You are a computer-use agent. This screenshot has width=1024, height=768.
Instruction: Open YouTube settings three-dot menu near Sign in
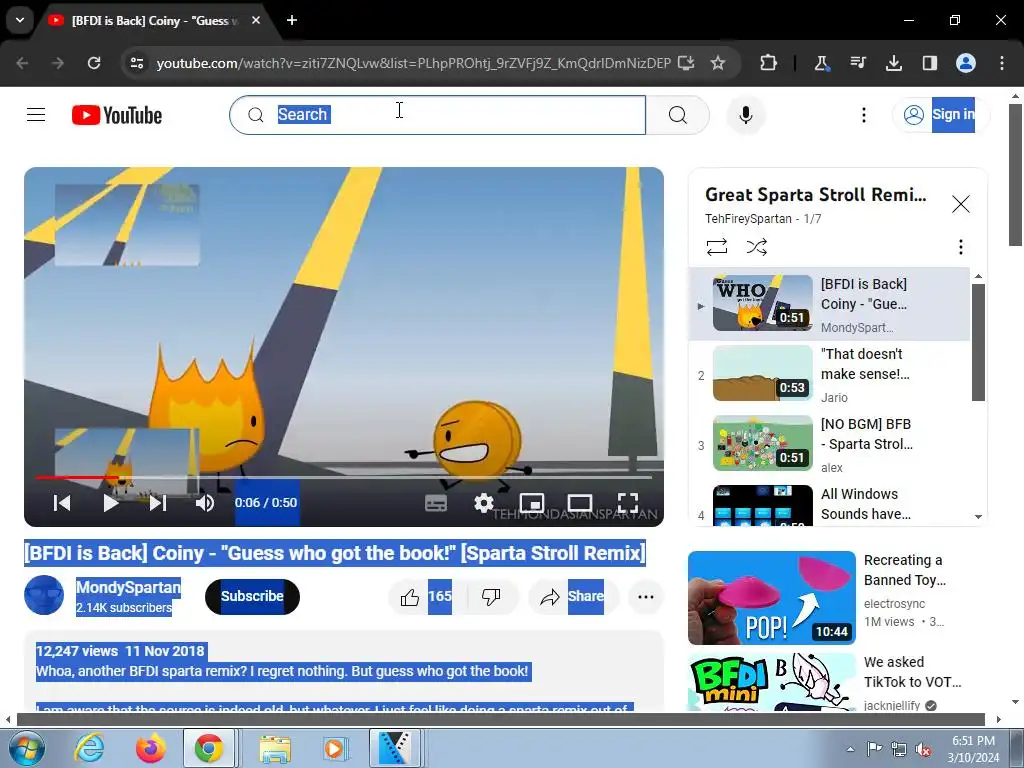(863, 115)
